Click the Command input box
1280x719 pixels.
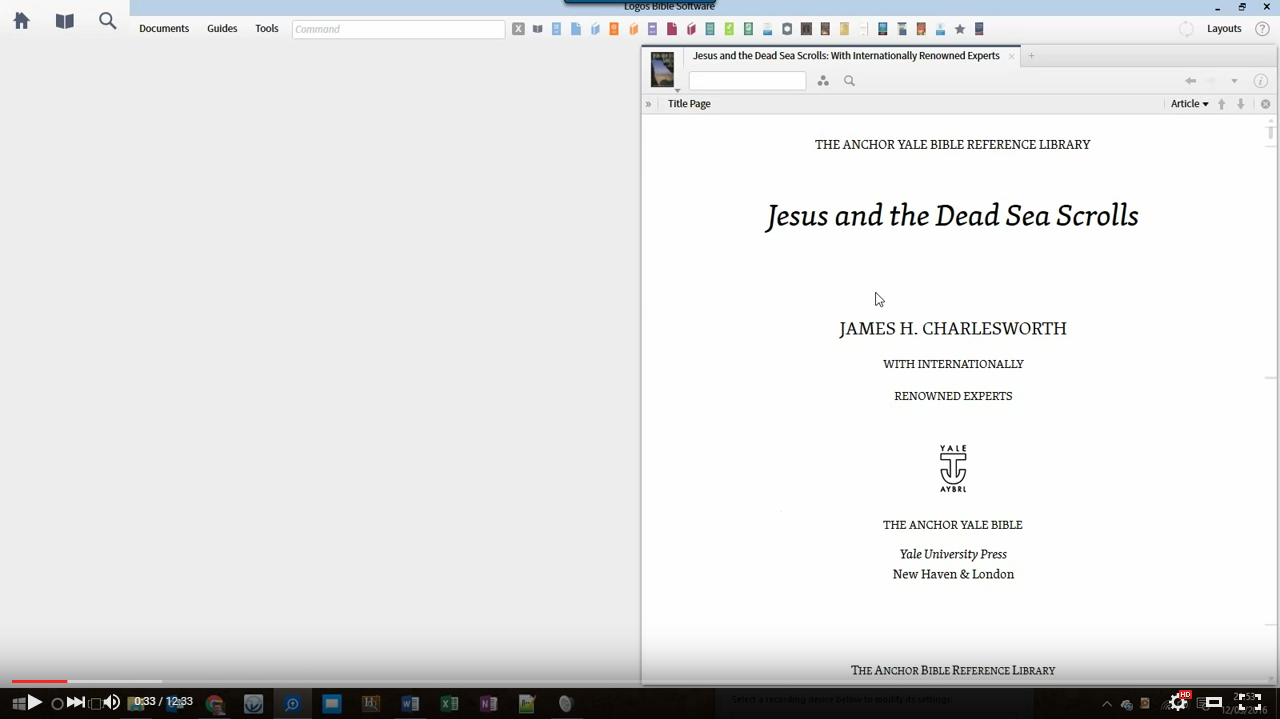point(398,29)
